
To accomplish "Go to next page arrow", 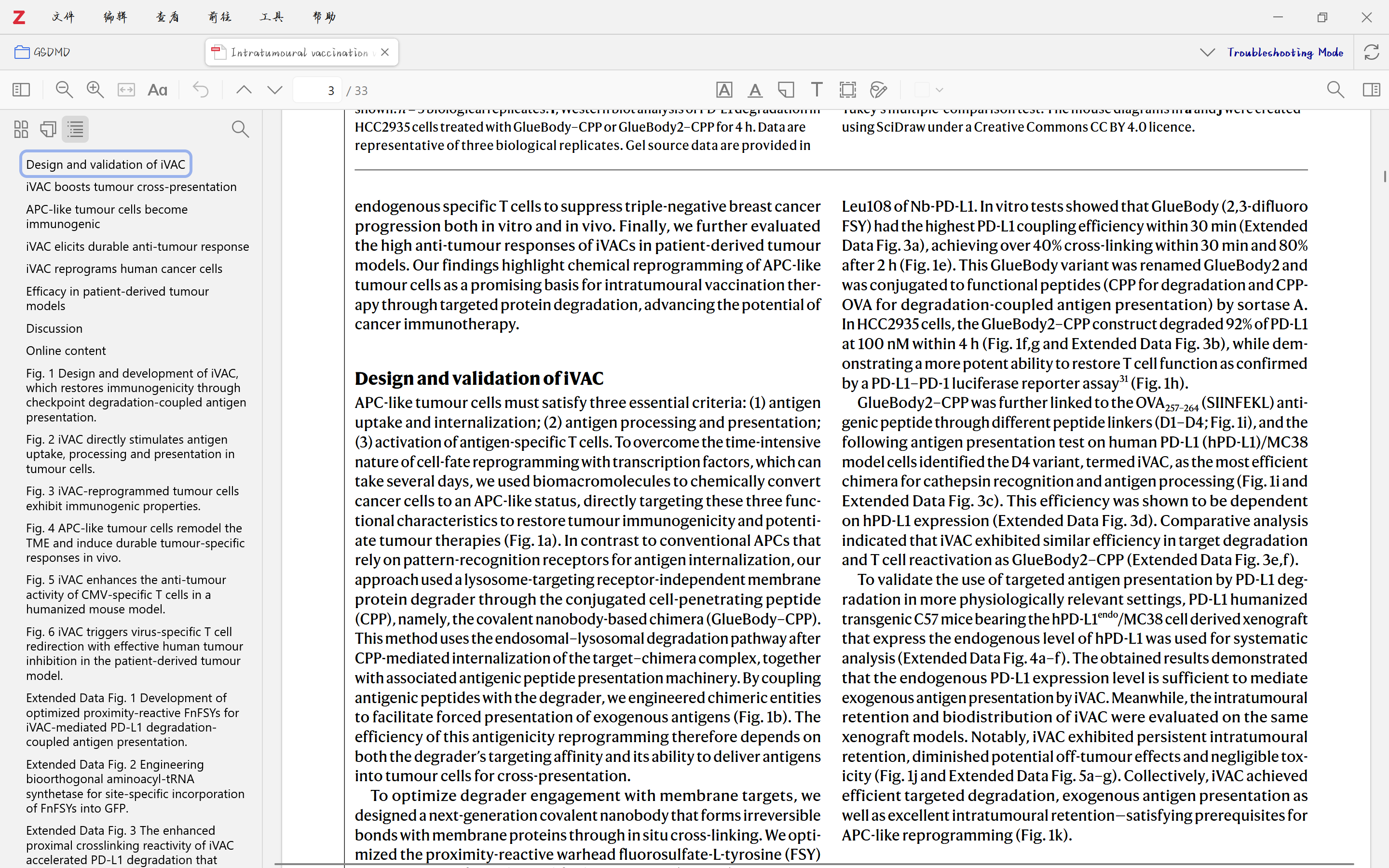I will [x=275, y=90].
